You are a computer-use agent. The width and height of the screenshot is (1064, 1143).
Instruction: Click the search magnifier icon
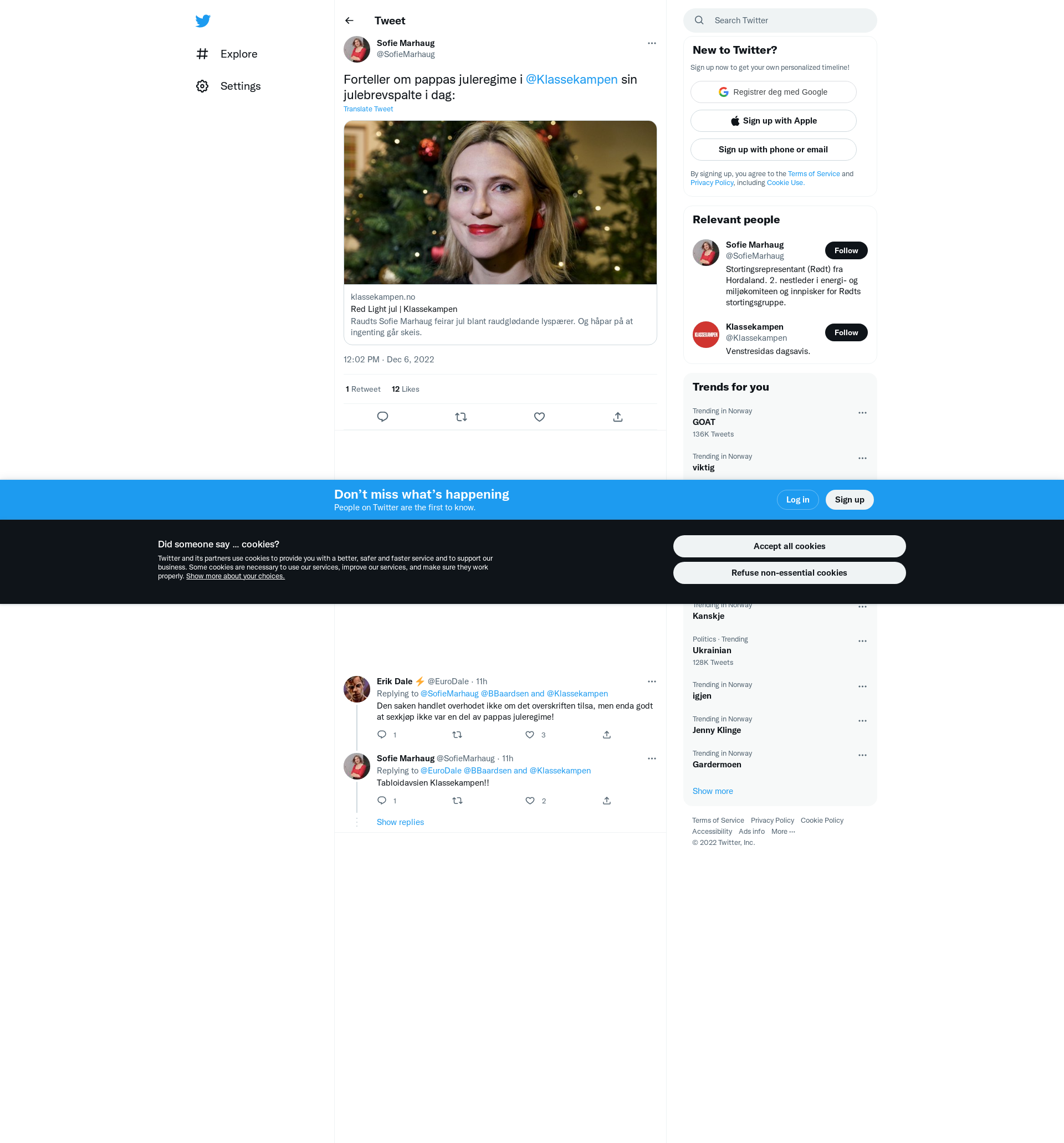pyautogui.click(x=699, y=20)
